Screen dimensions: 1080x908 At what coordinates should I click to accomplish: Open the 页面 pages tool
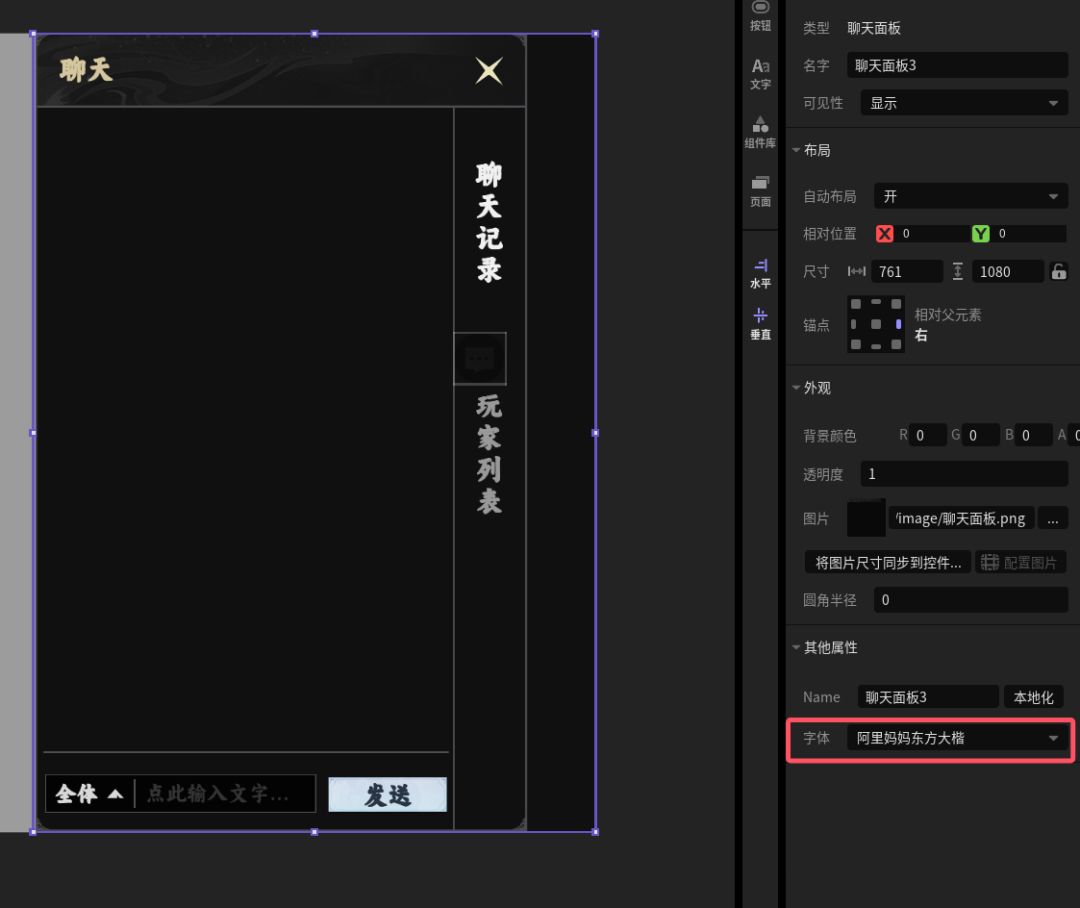(760, 192)
